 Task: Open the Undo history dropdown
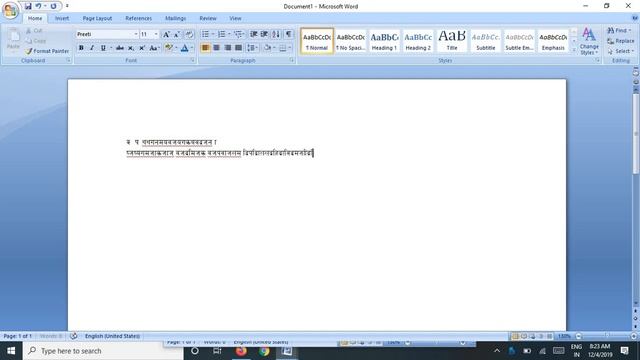click(45, 6)
